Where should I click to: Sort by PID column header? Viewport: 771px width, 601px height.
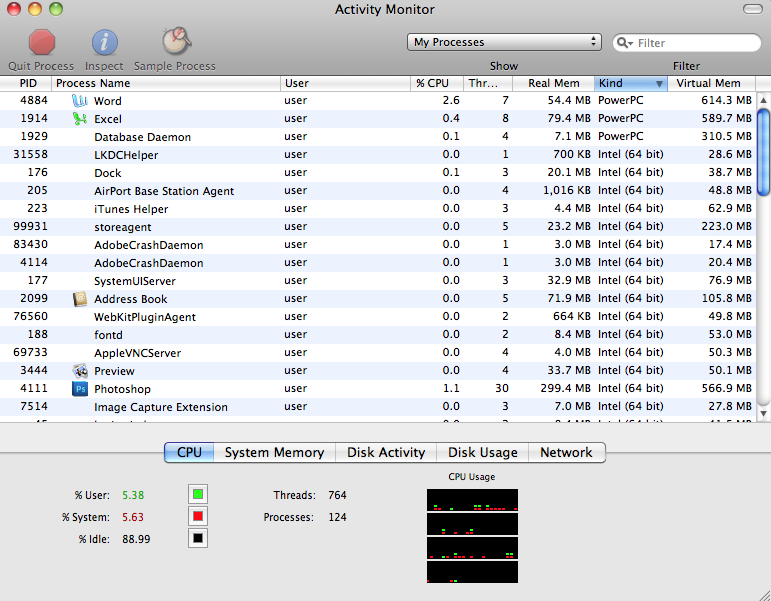coord(26,83)
